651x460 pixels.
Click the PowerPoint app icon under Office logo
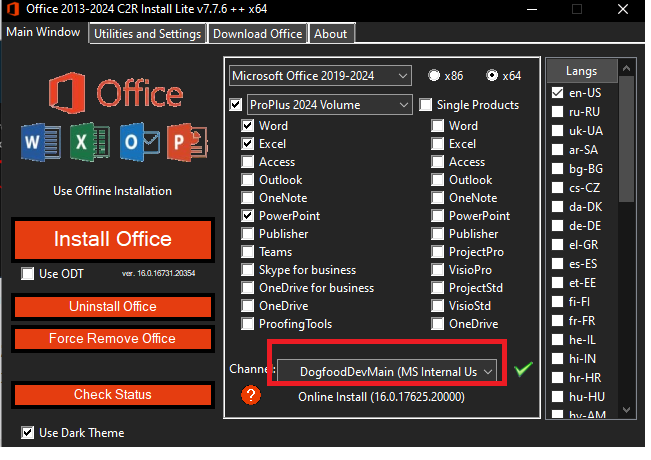point(187,142)
